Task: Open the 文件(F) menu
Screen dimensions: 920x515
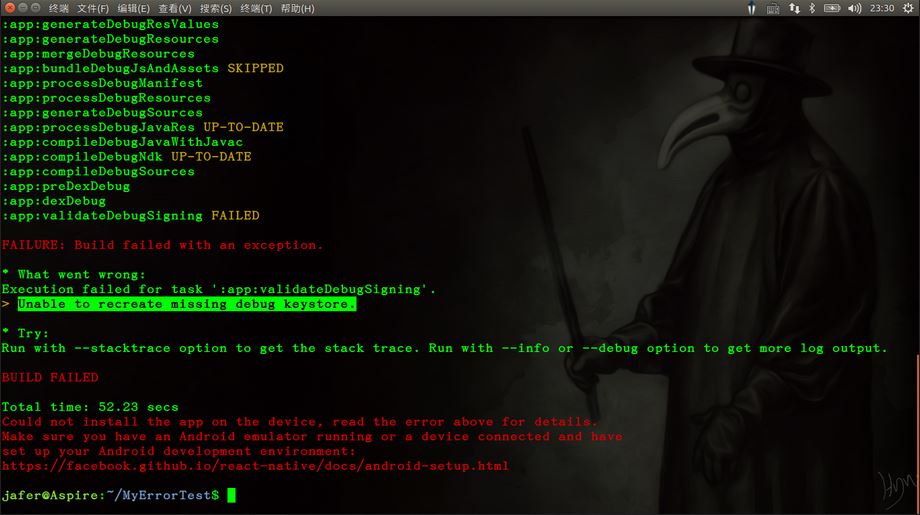Action: click(x=93, y=9)
